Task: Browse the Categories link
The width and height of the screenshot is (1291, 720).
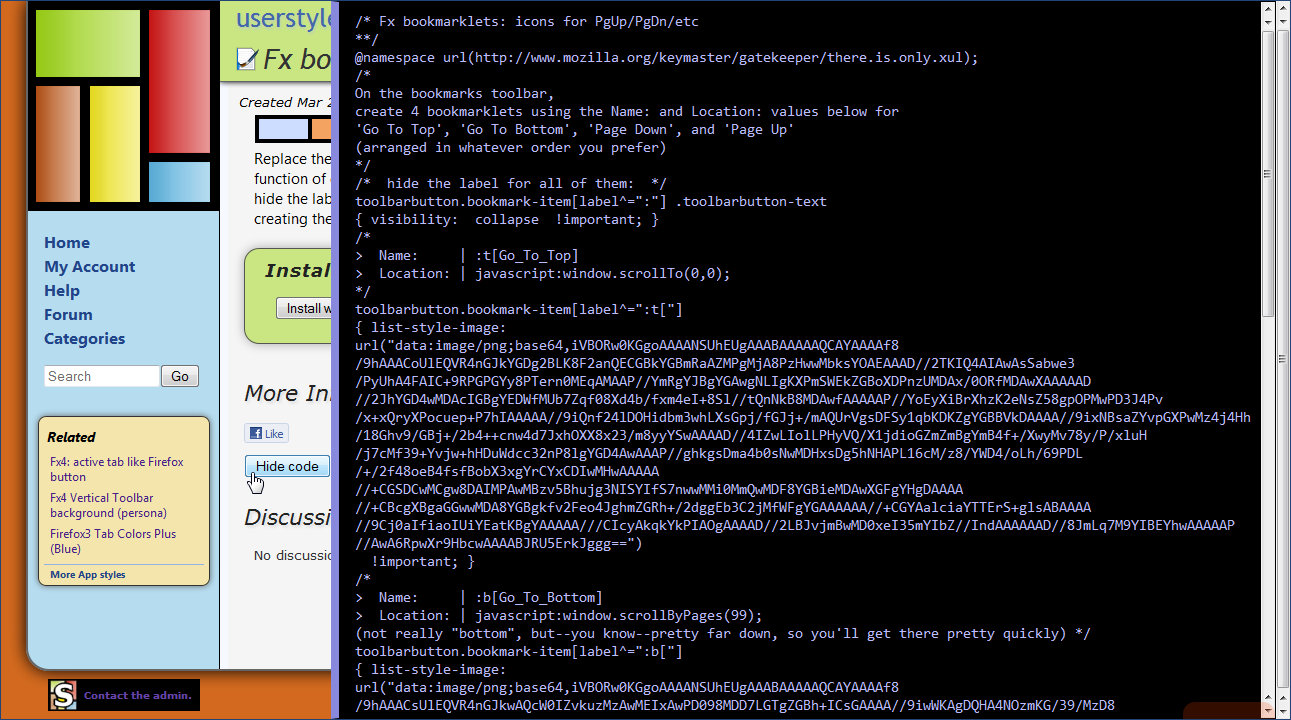Action: 84,339
